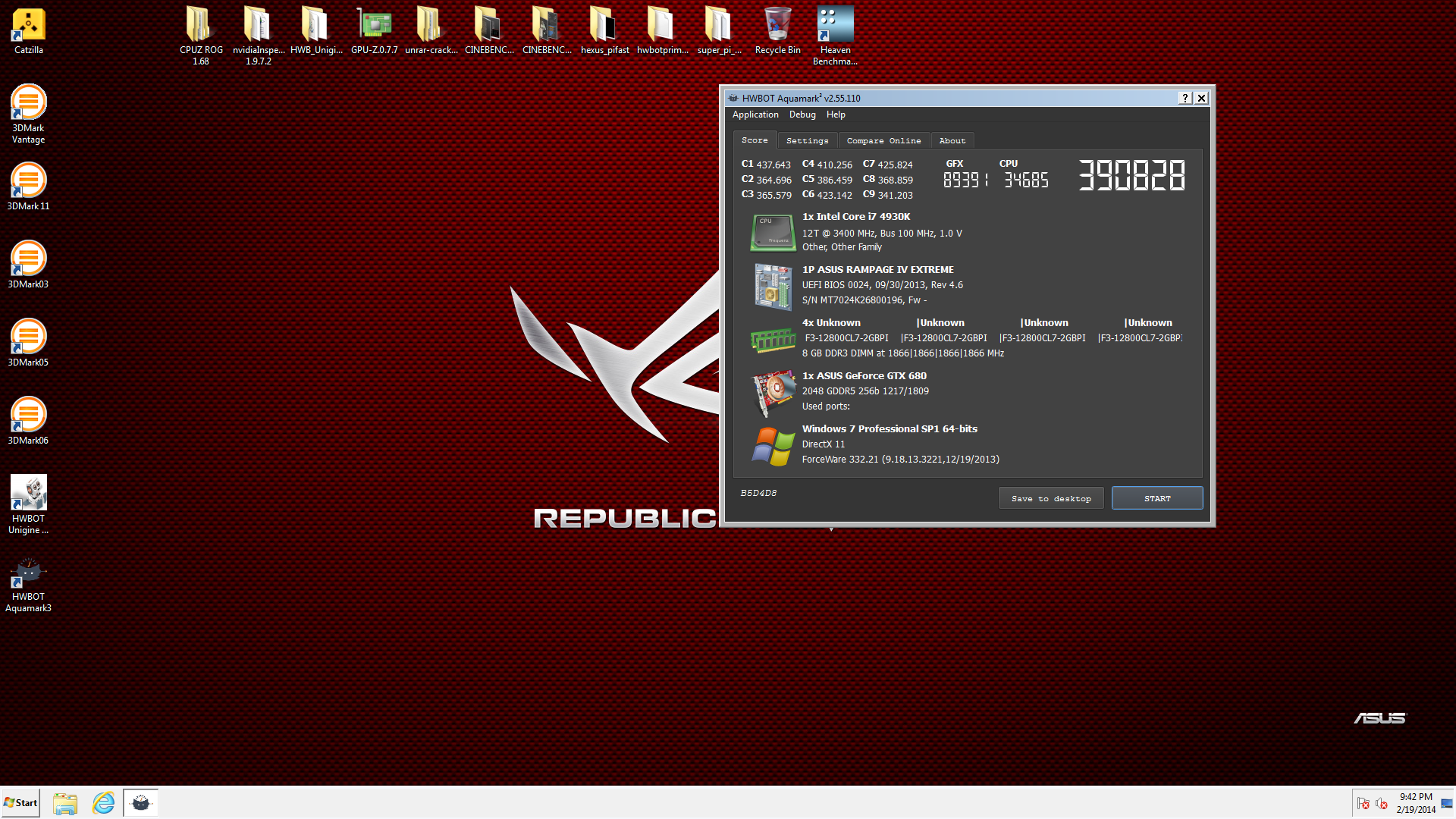Launch the HWBOT Unigine desktop shortcut
1456x819 pixels.
pyautogui.click(x=28, y=504)
